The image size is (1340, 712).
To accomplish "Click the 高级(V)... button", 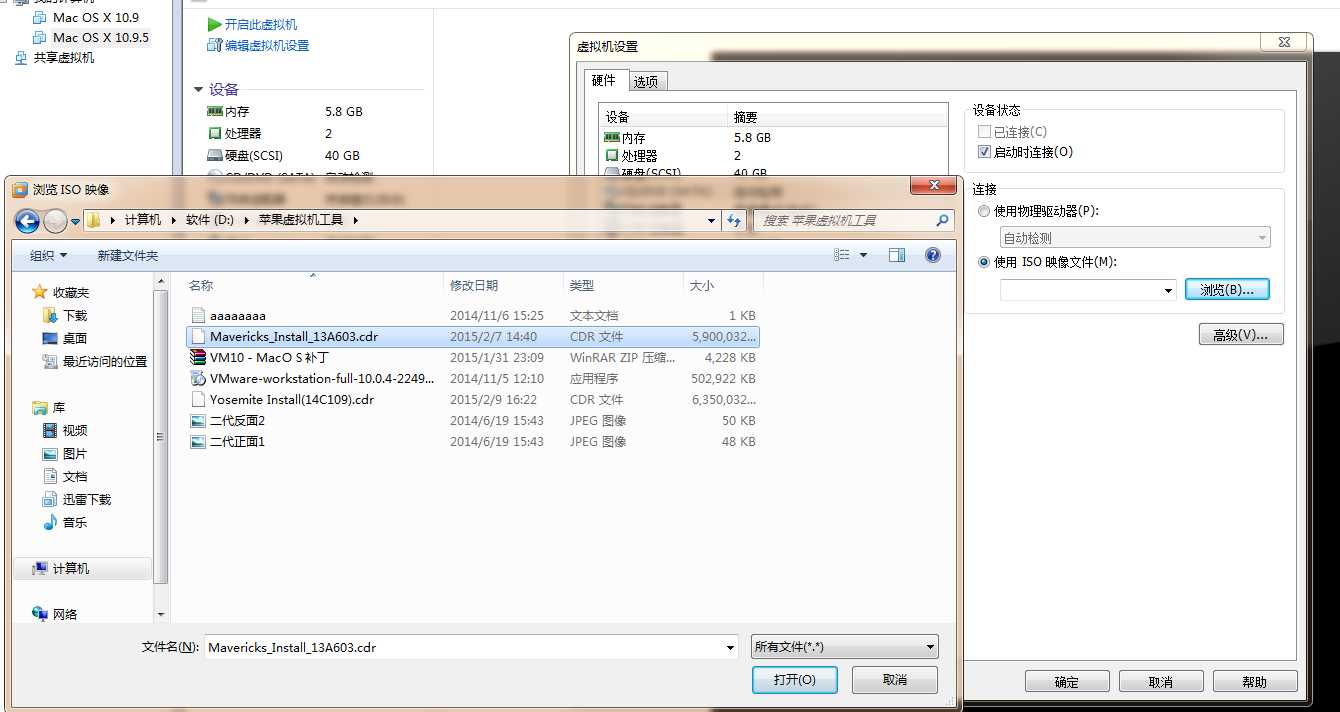I will (1241, 335).
